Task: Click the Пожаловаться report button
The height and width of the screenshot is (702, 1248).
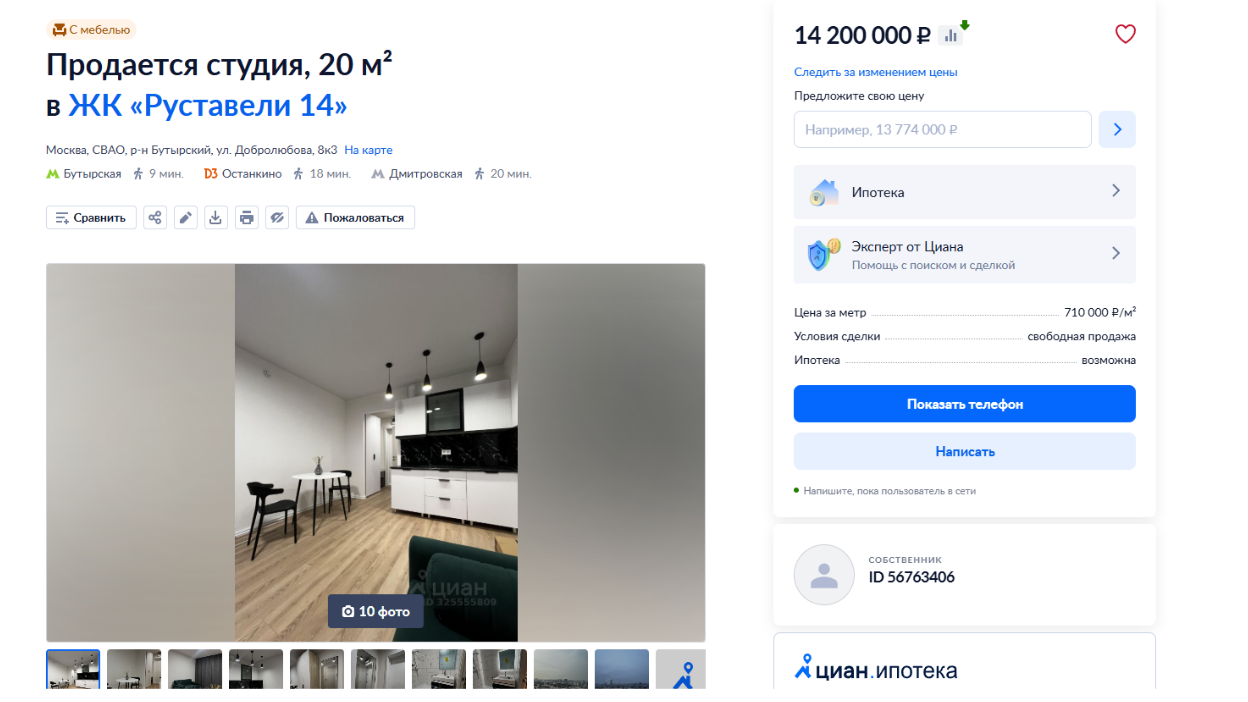Action: (x=355, y=217)
